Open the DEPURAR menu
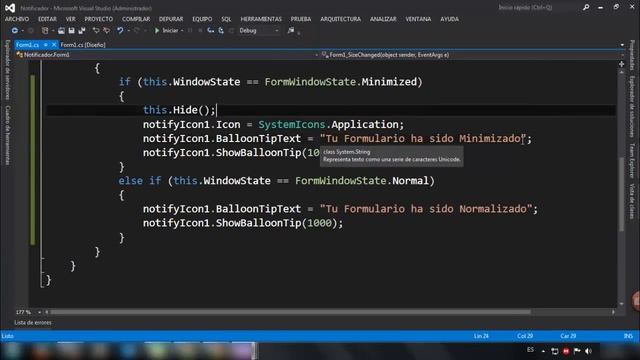 point(171,19)
